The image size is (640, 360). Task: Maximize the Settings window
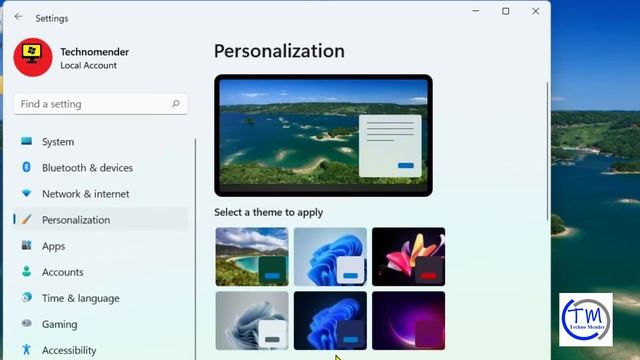pos(506,11)
